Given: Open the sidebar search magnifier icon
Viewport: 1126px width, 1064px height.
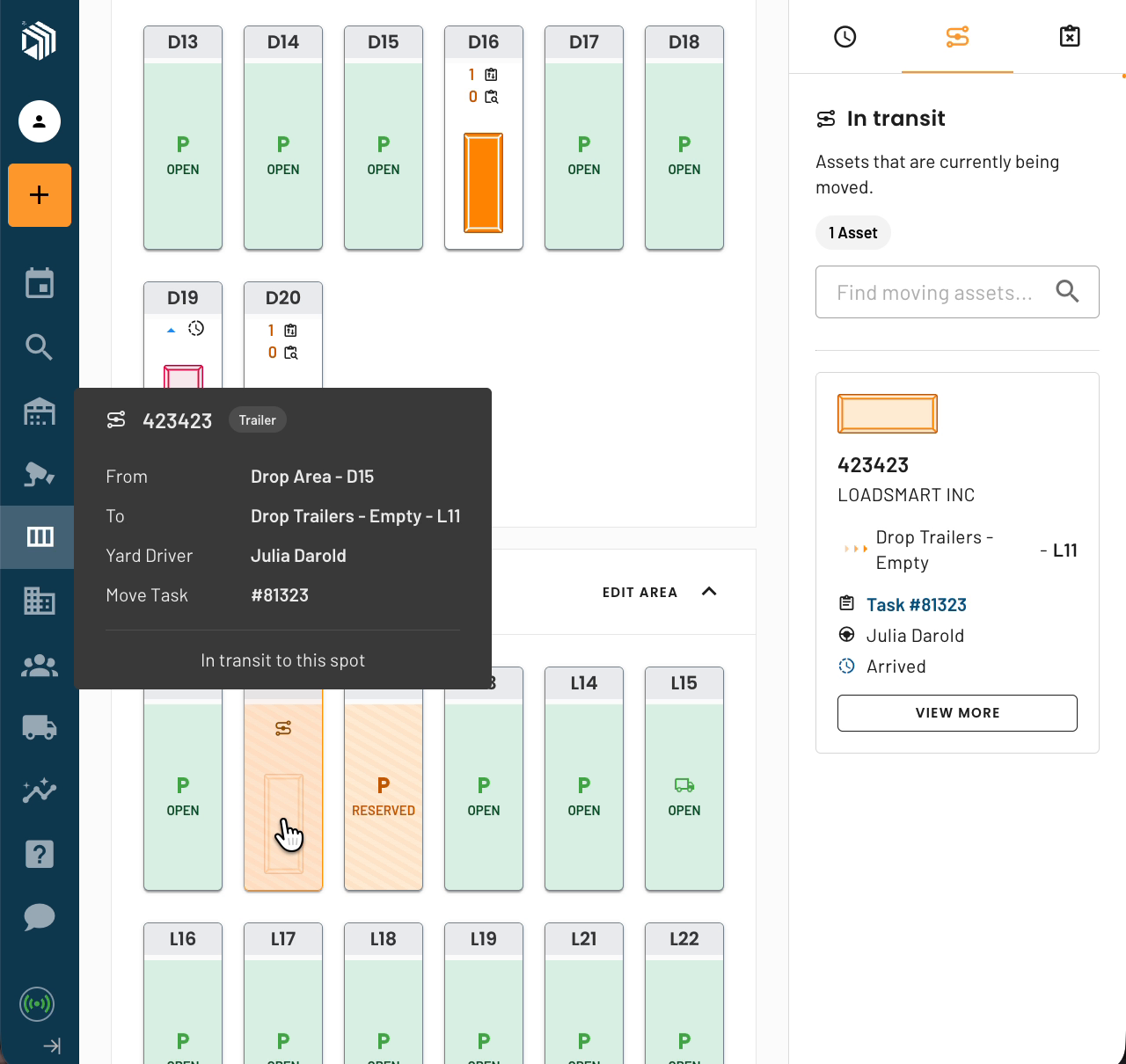Looking at the screenshot, I should pyautogui.click(x=40, y=347).
